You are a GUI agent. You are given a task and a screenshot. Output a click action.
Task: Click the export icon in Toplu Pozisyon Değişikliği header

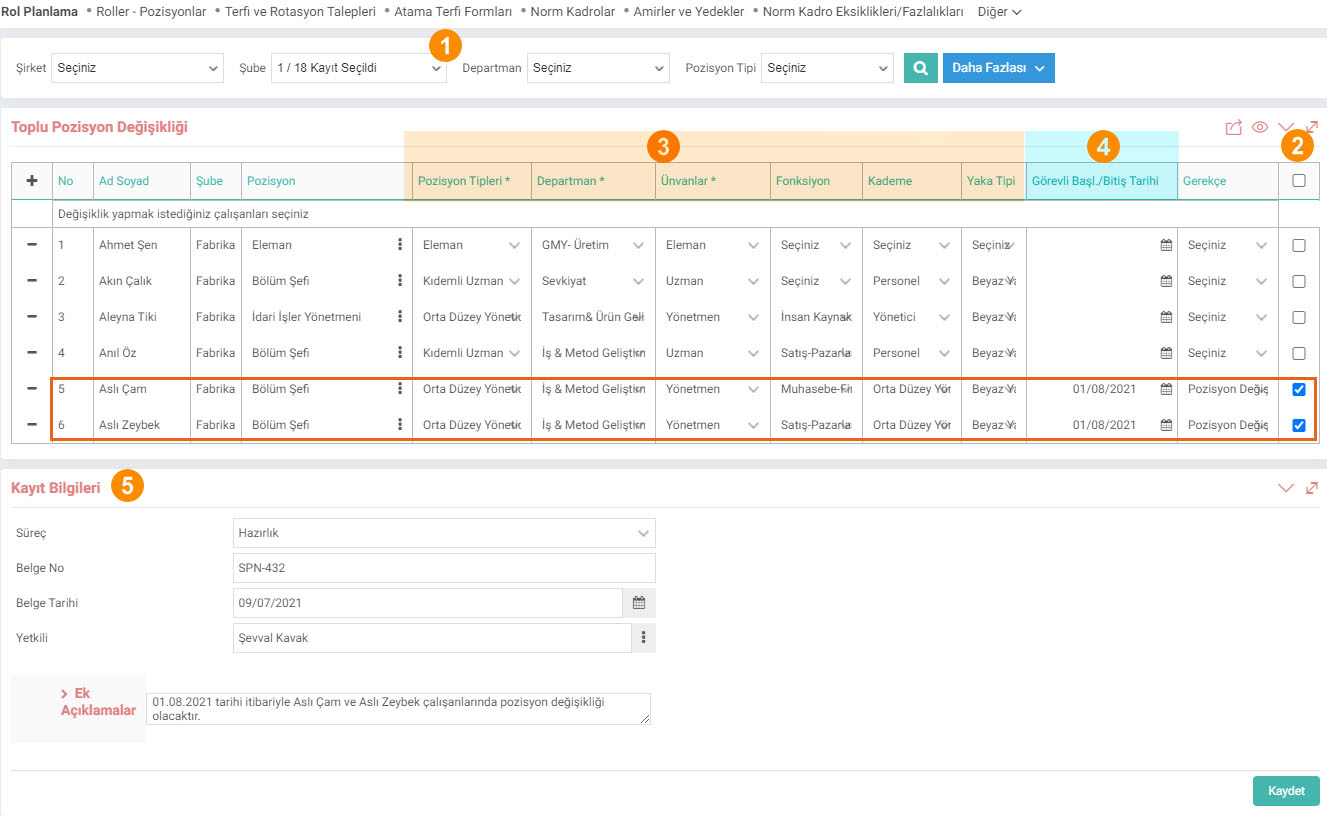[1234, 127]
